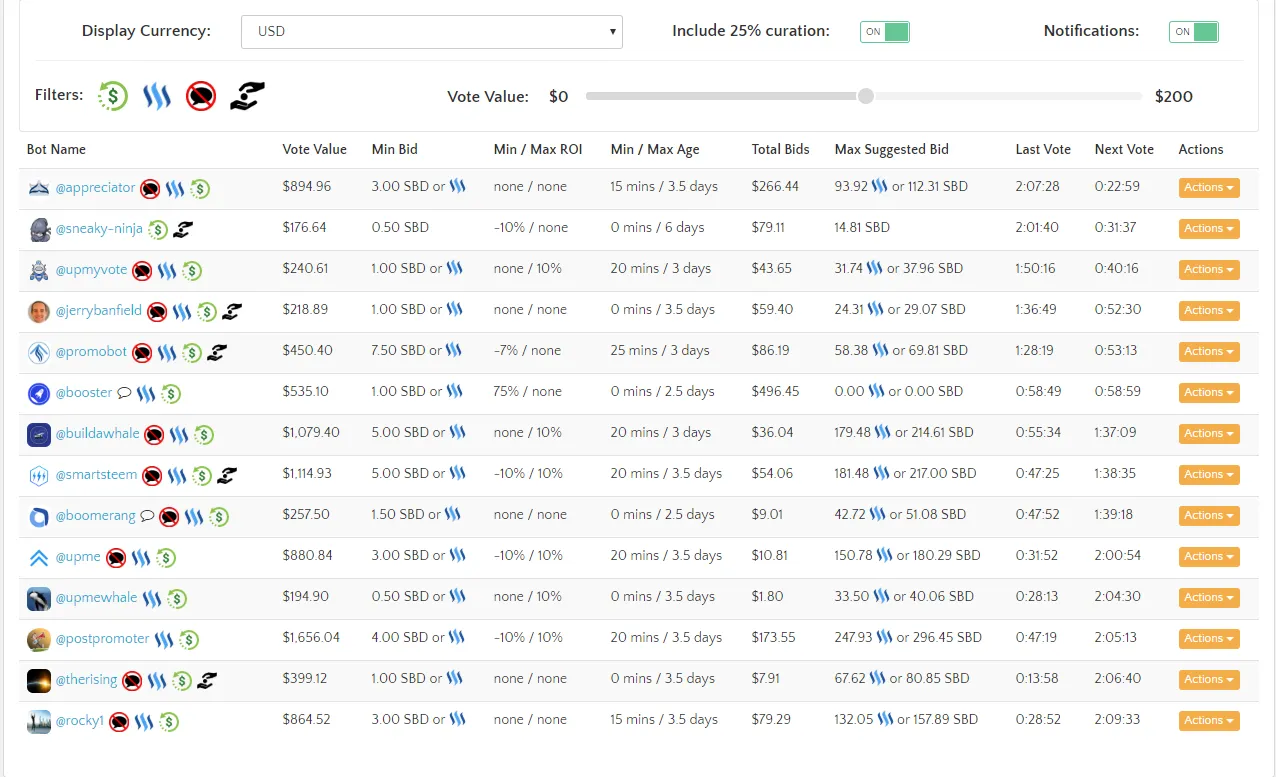1276x777 pixels.
Task: Toggle the Include 25% curation switch
Action: pyautogui.click(x=885, y=32)
